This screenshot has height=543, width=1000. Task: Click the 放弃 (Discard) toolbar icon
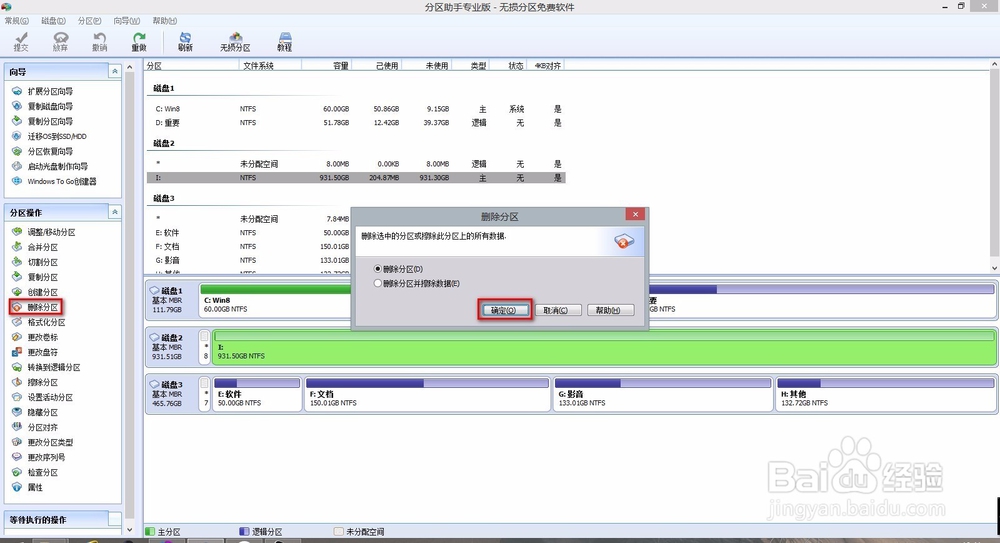[x=60, y=42]
